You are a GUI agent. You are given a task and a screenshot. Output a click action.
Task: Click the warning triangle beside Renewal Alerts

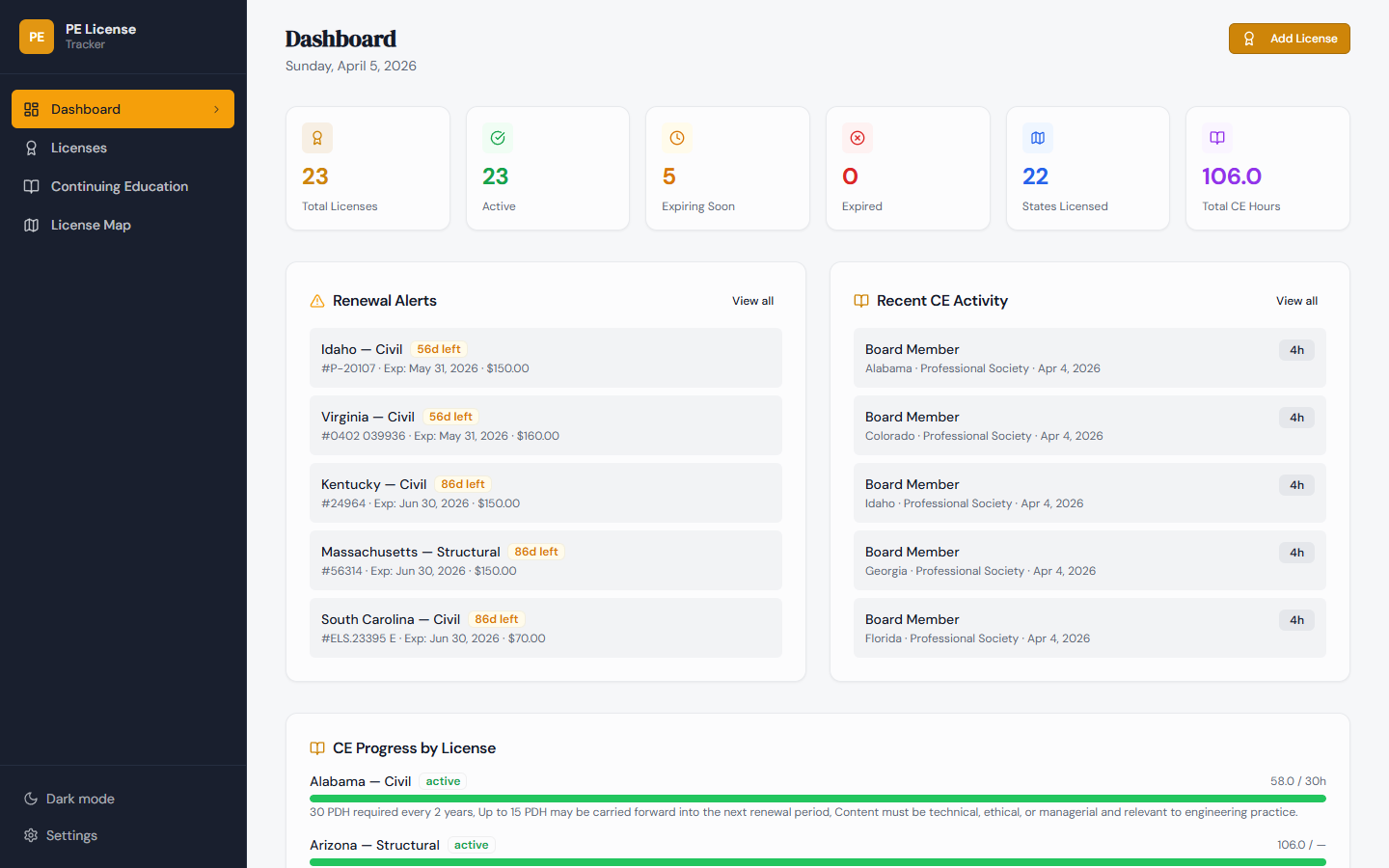(x=317, y=300)
